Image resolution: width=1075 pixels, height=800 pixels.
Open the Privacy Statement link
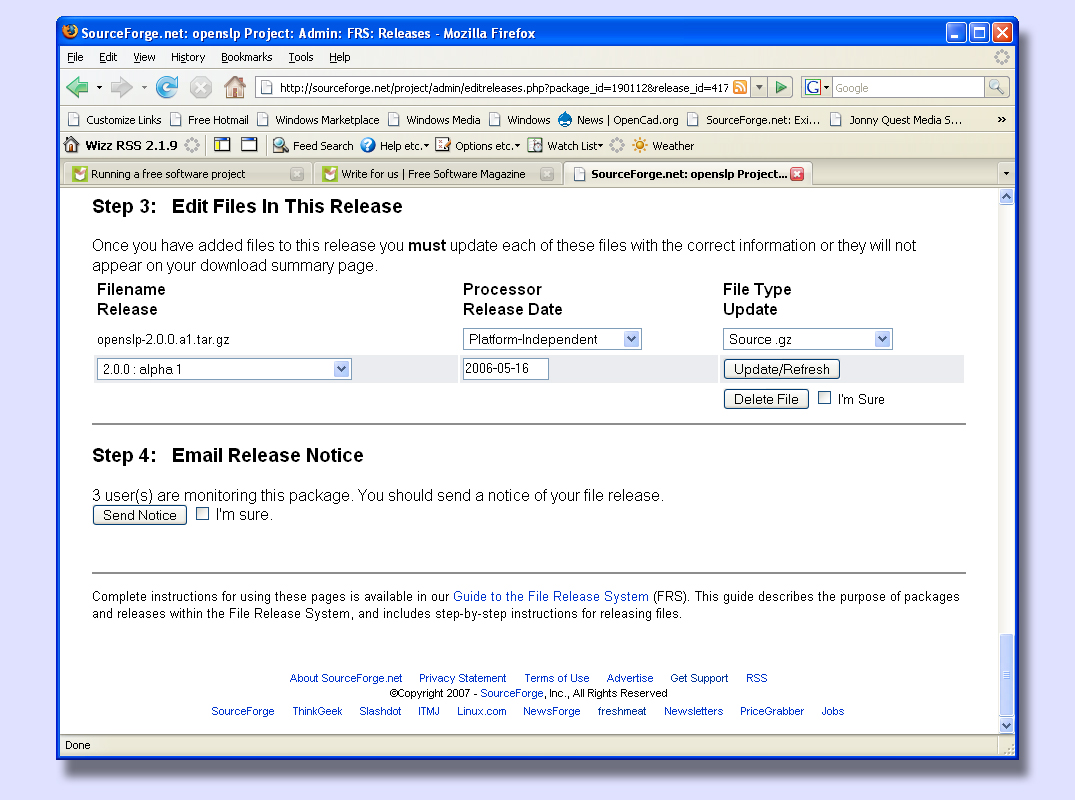click(462, 678)
